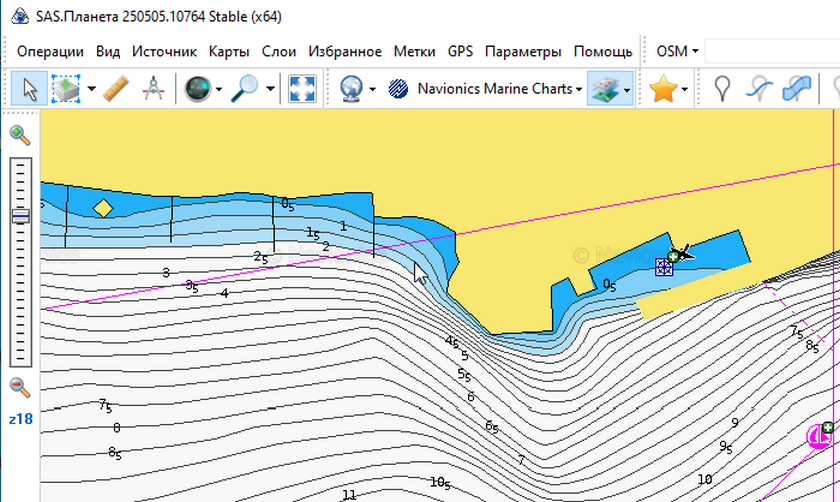
Task: Click the zoom in magnifier above slider
Action: (20, 135)
